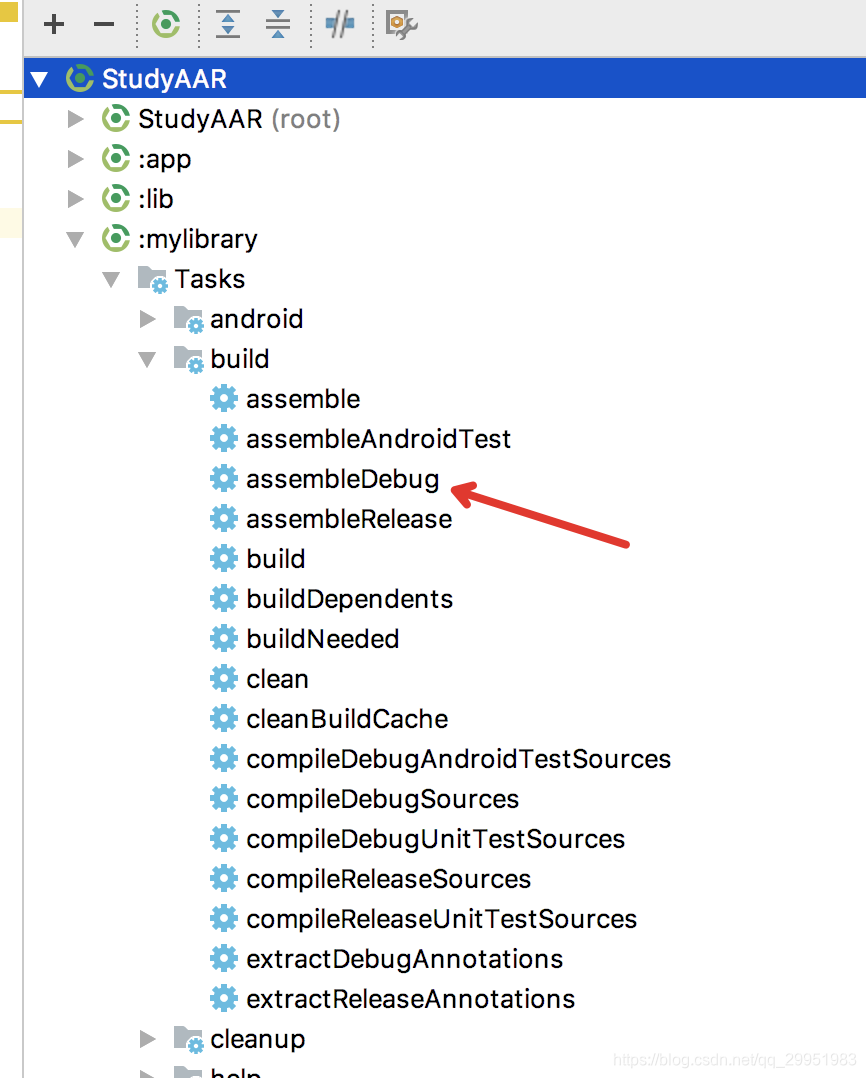Collapse all tree nodes in the toolbar

[278, 25]
